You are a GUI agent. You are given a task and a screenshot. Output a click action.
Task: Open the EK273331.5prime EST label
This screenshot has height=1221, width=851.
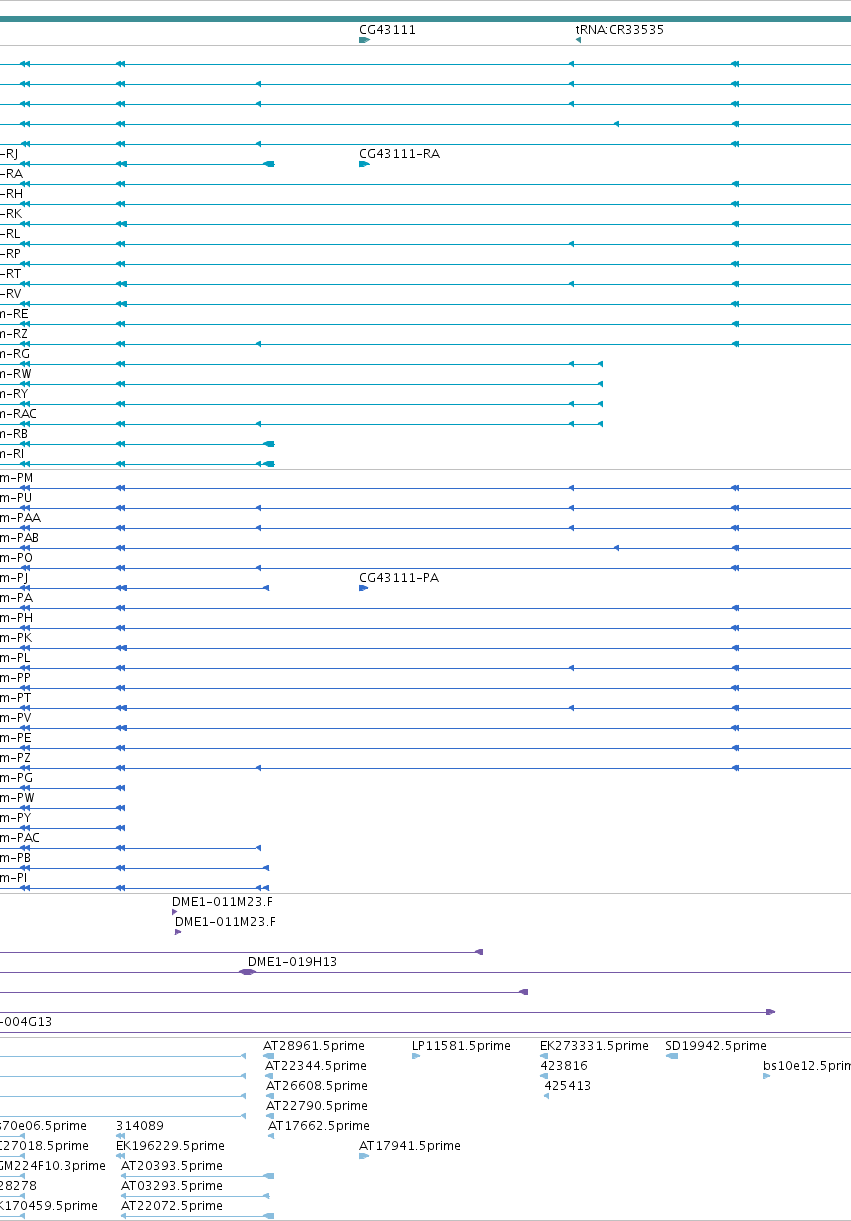point(594,1046)
